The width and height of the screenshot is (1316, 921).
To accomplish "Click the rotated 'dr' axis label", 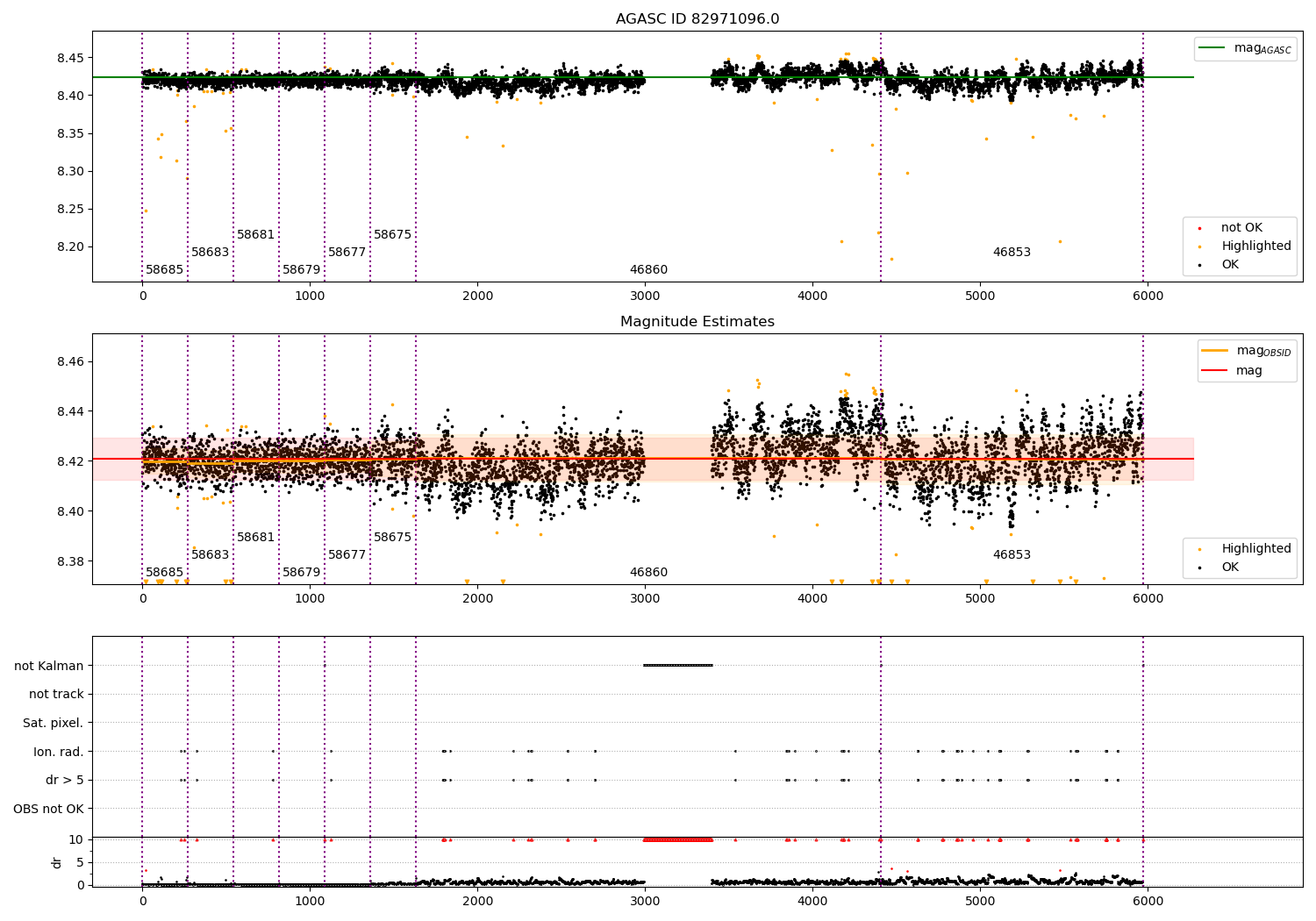I will tap(57, 862).
